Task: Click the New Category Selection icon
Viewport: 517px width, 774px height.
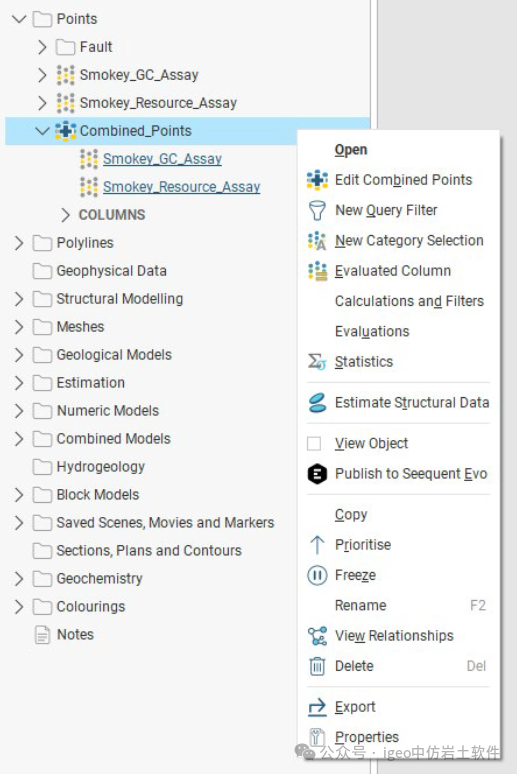Action: coord(317,241)
